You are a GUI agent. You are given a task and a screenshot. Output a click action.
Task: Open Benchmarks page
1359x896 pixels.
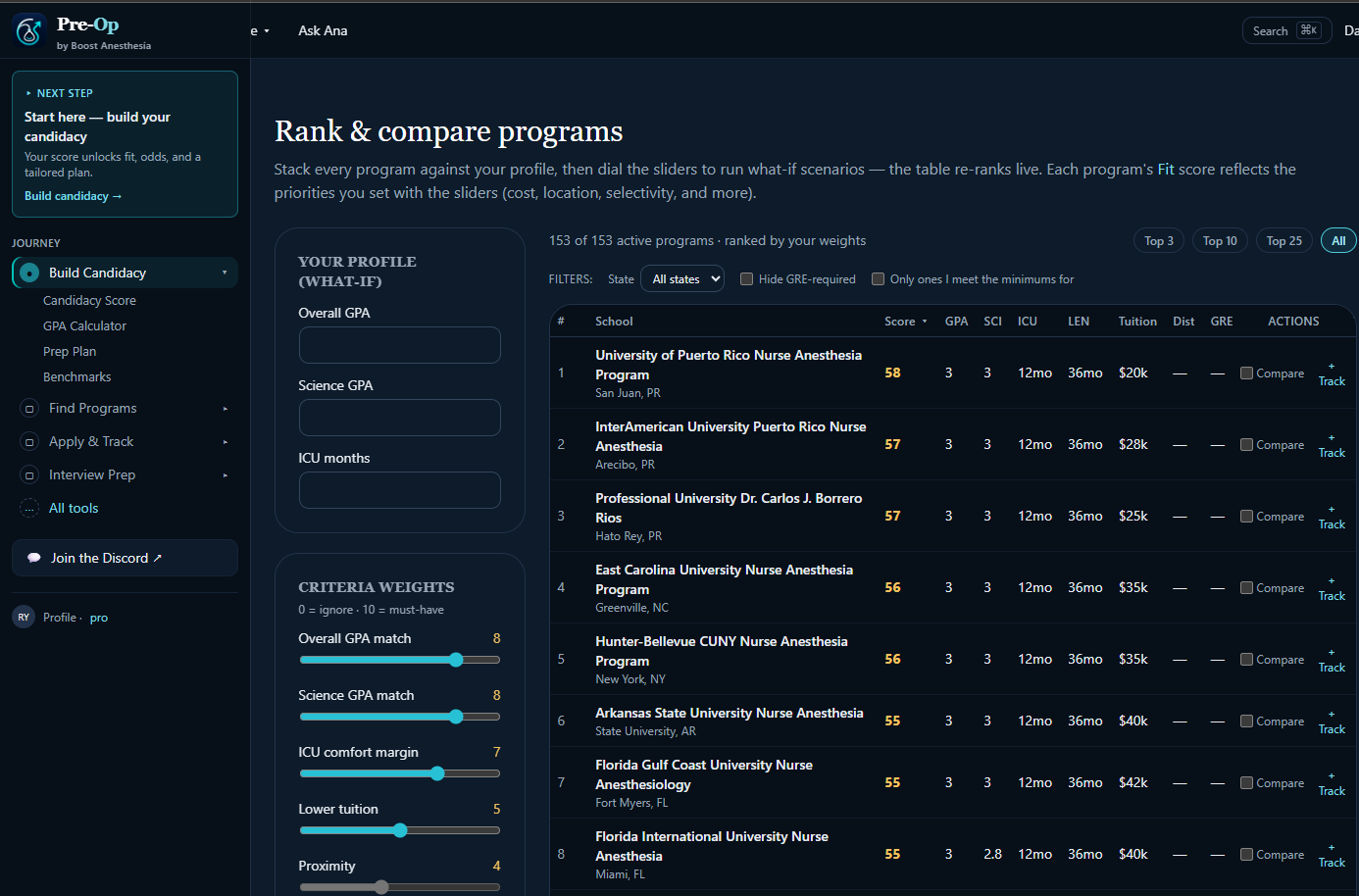point(76,377)
